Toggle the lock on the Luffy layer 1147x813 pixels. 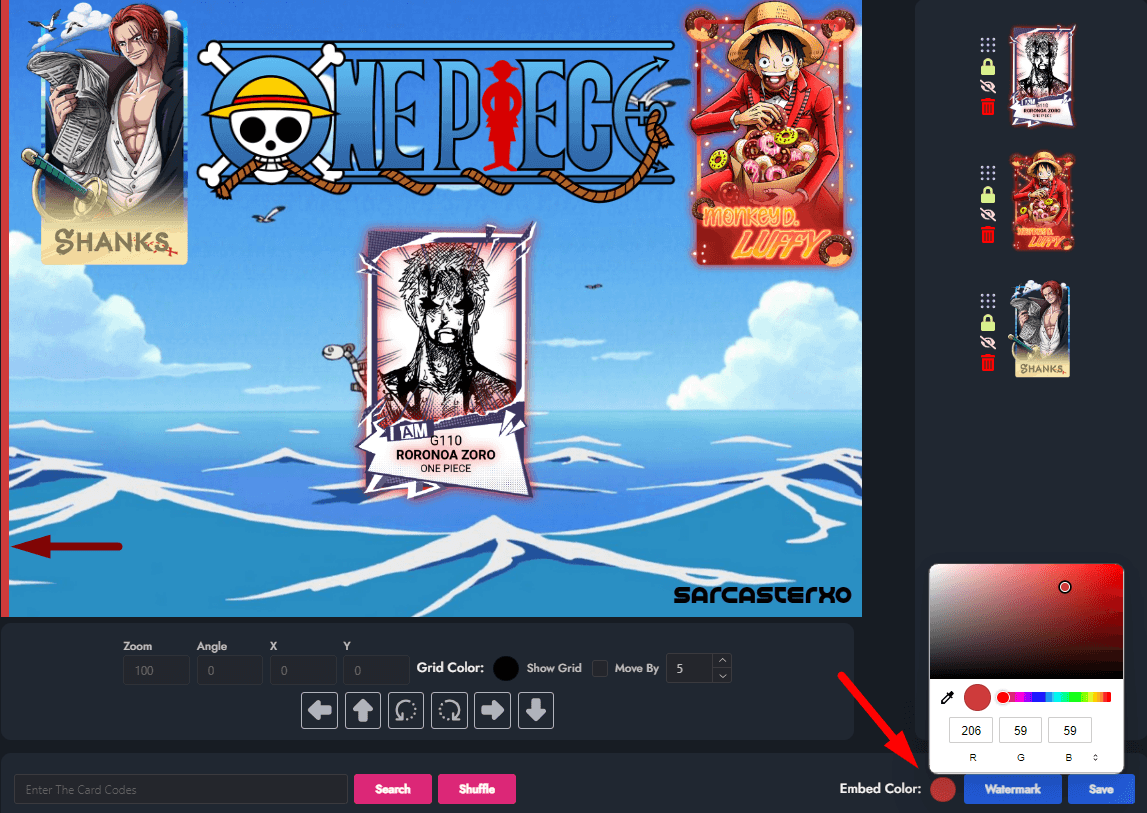tap(988, 194)
